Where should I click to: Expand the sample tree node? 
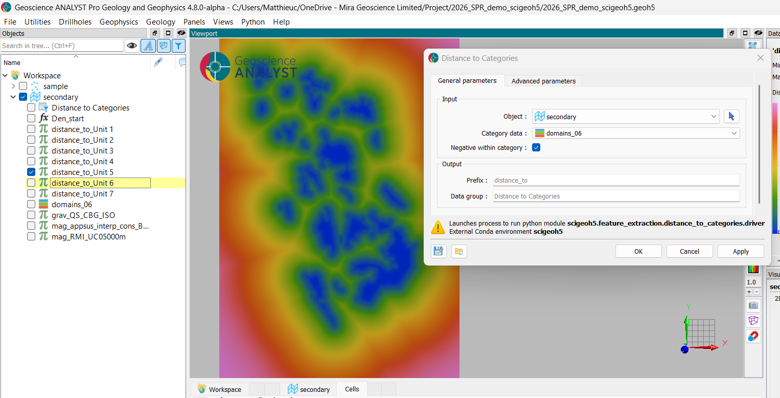[13, 86]
